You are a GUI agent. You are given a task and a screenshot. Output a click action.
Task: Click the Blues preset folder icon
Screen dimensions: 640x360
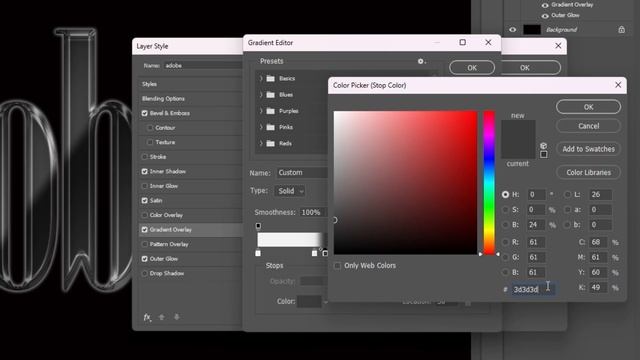tap(271, 95)
